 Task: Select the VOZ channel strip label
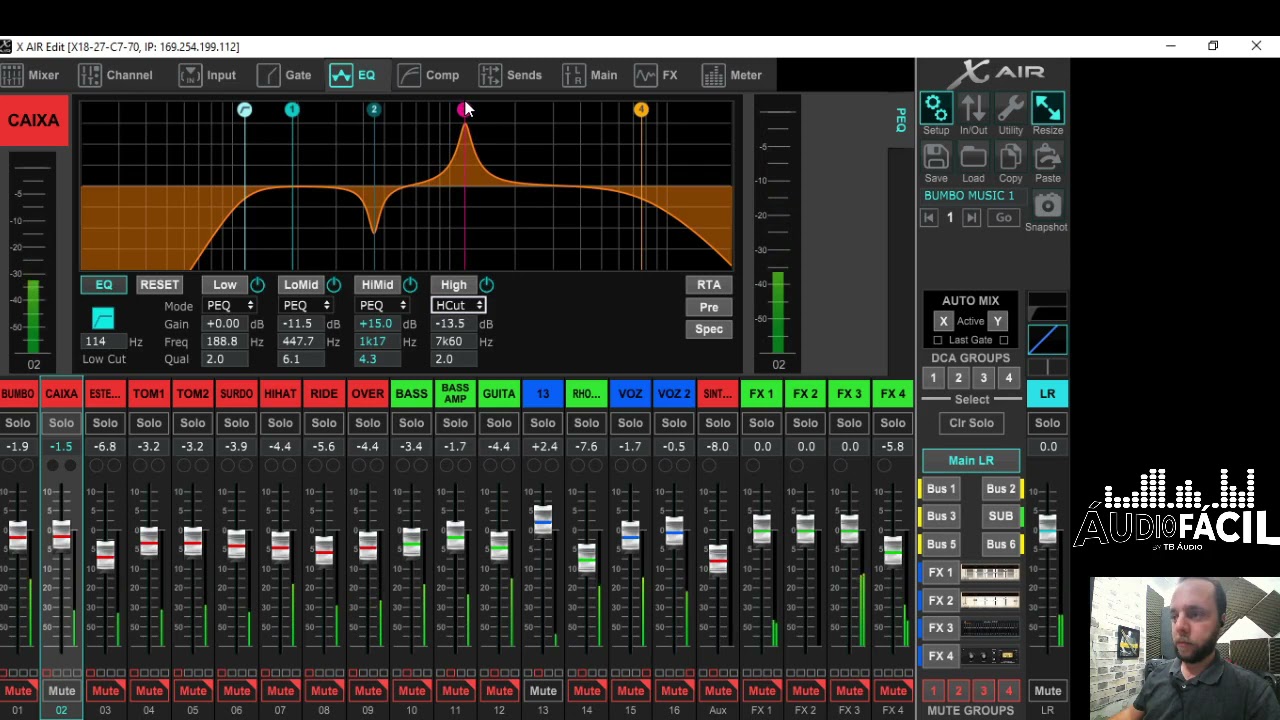click(630, 394)
